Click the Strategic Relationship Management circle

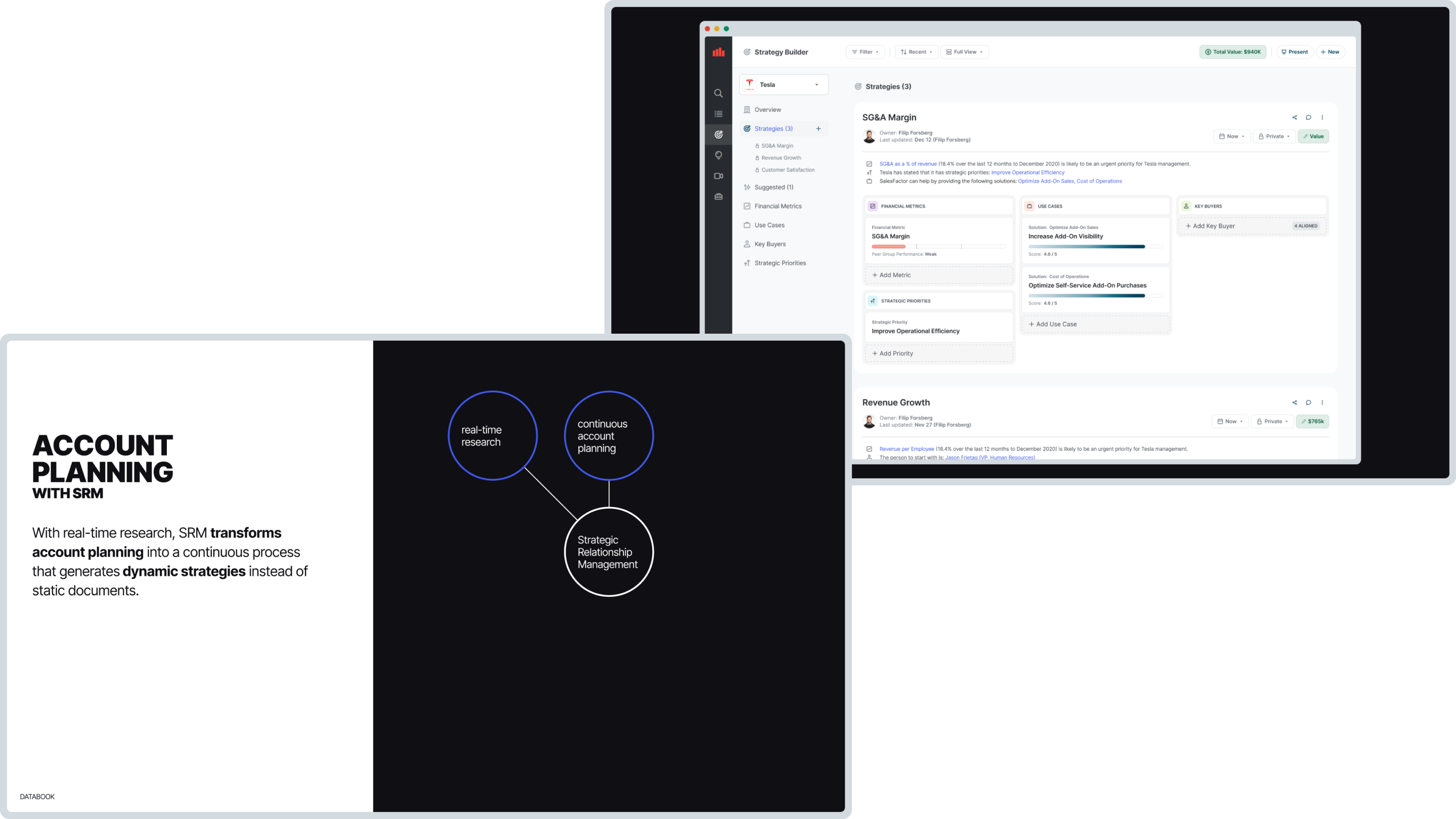[609, 552]
